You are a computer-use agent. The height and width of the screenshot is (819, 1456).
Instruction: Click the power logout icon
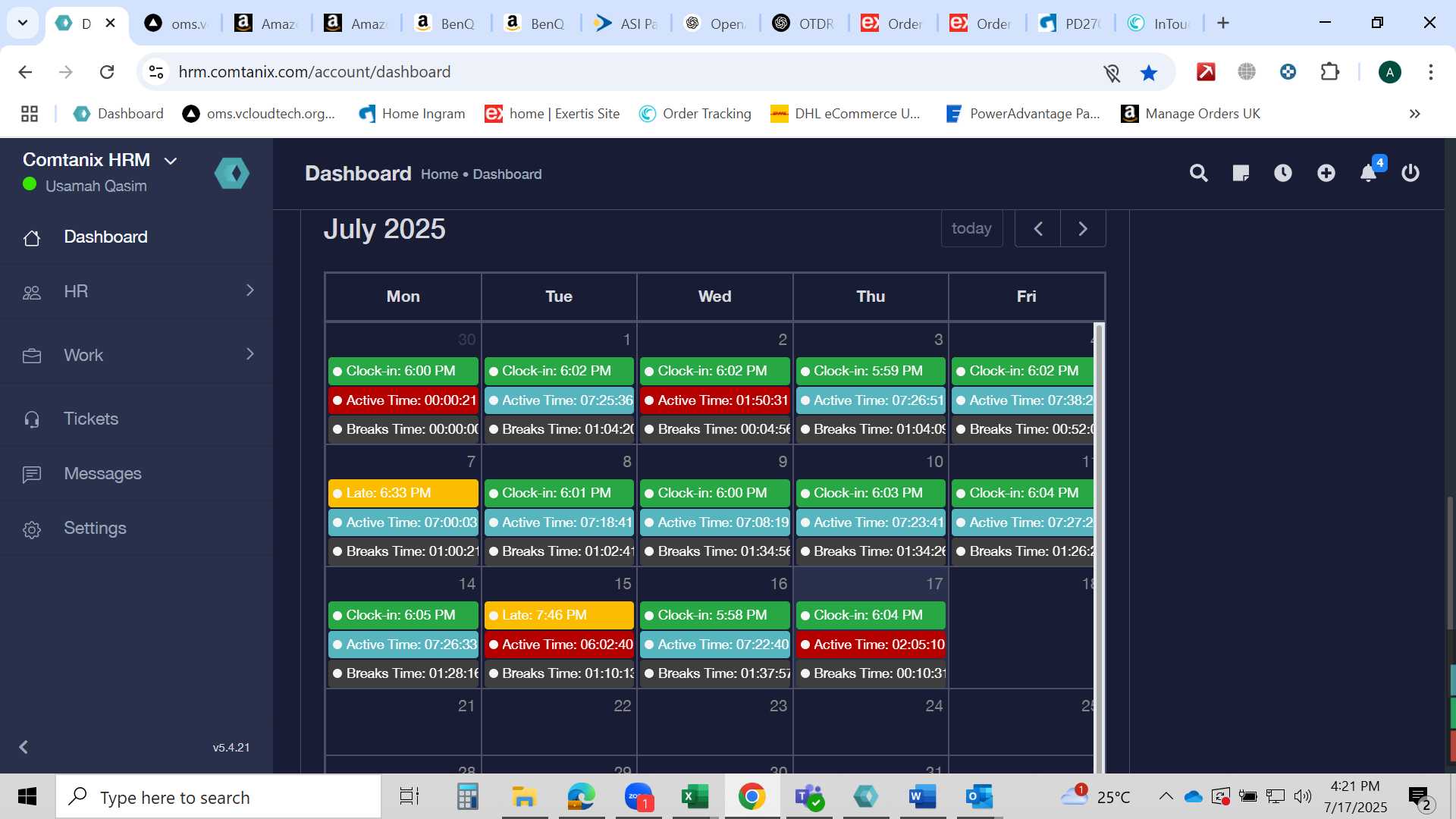click(x=1410, y=174)
